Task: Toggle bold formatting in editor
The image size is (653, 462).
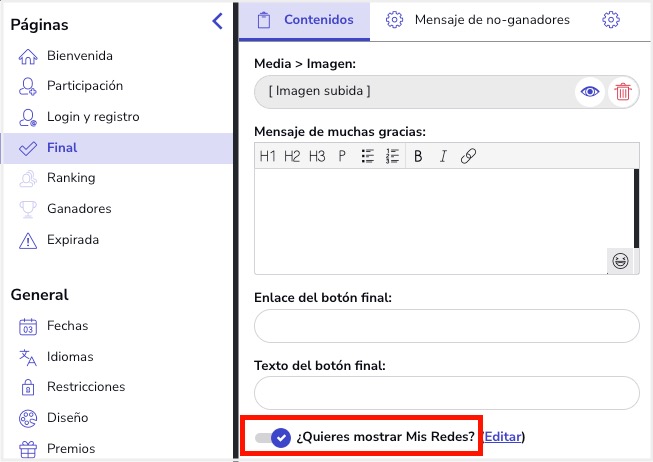Action: [418, 156]
